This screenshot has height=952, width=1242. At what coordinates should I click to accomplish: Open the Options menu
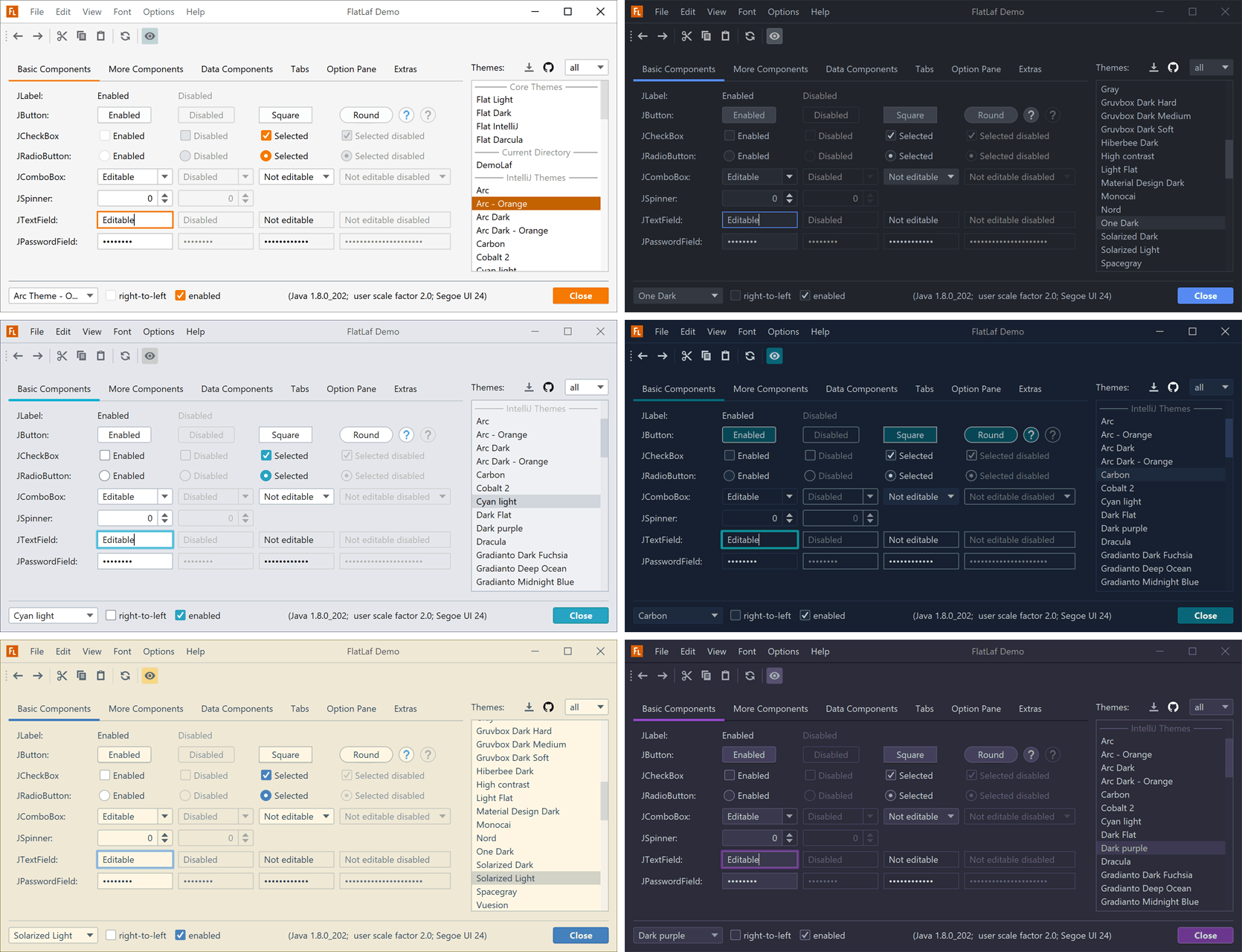[158, 11]
